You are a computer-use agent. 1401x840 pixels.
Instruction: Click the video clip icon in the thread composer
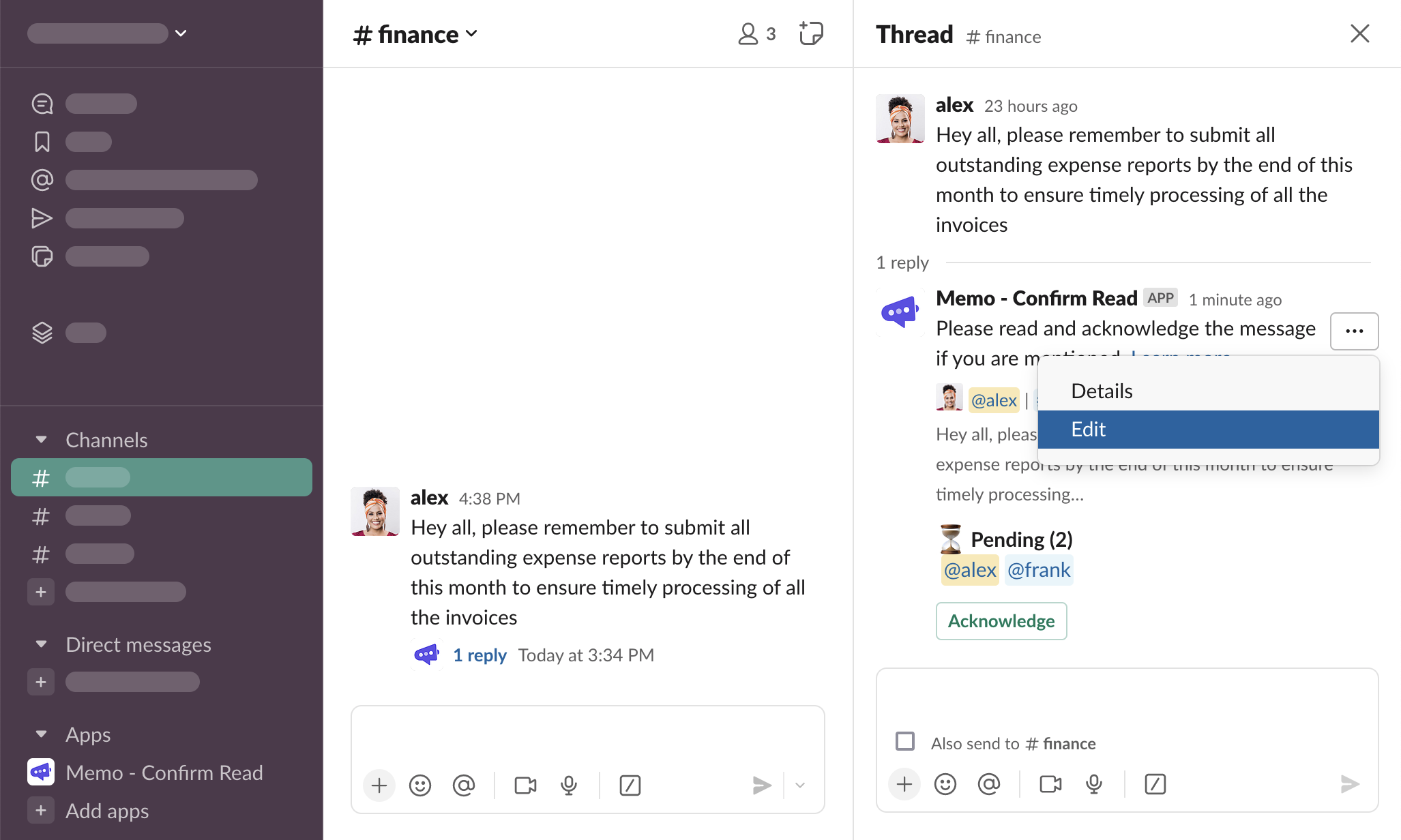[x=1050, y=784]
